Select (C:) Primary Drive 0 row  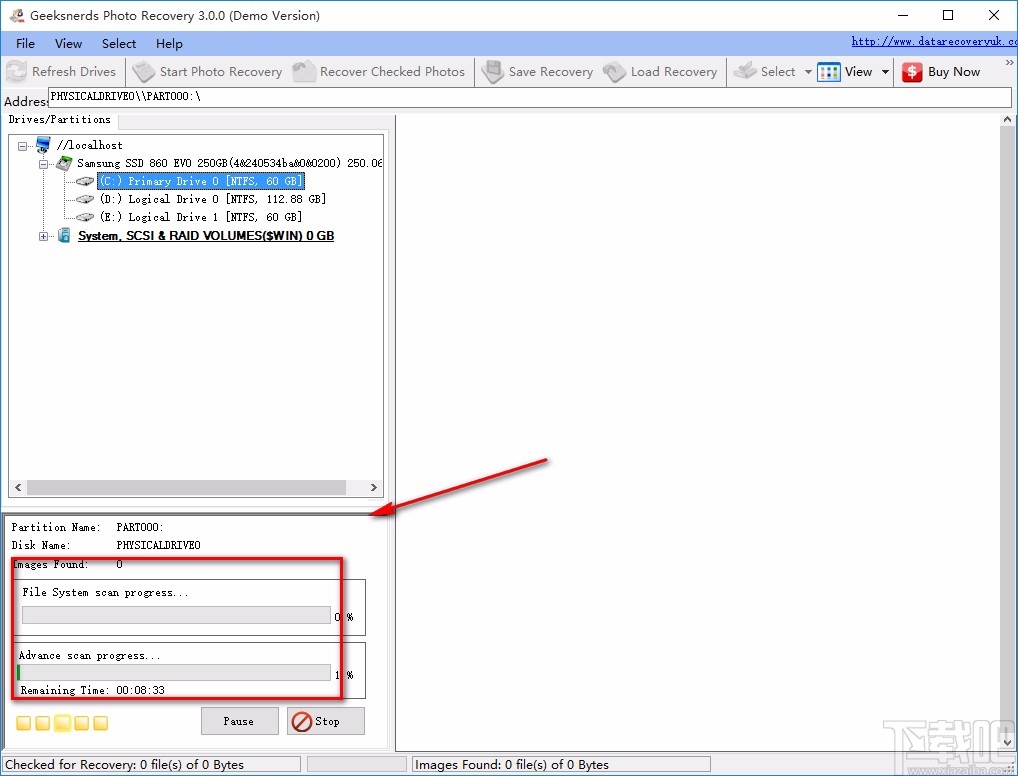coord(201,181)
